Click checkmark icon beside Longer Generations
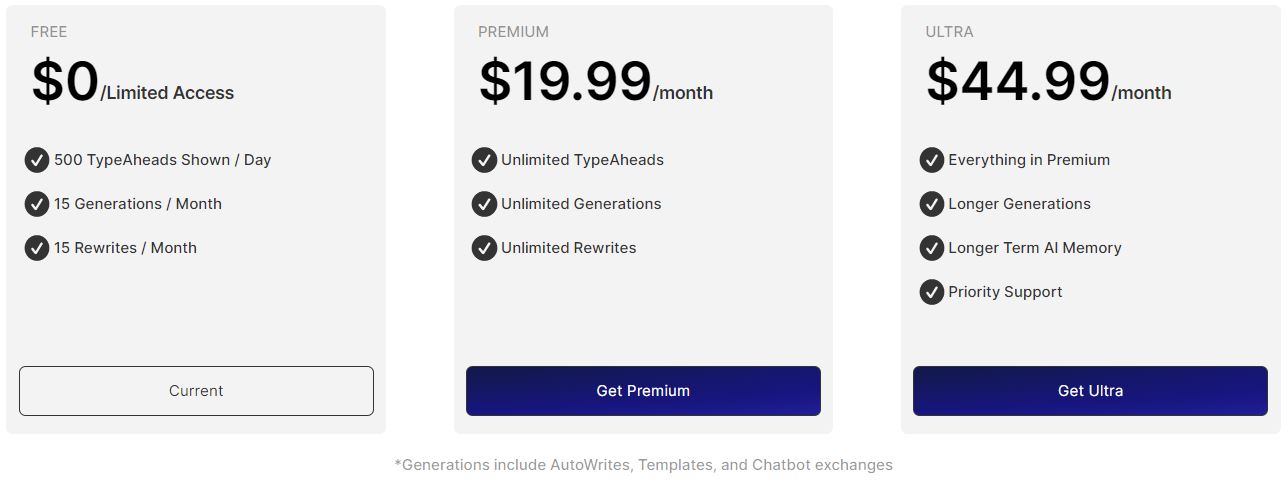 931,204
